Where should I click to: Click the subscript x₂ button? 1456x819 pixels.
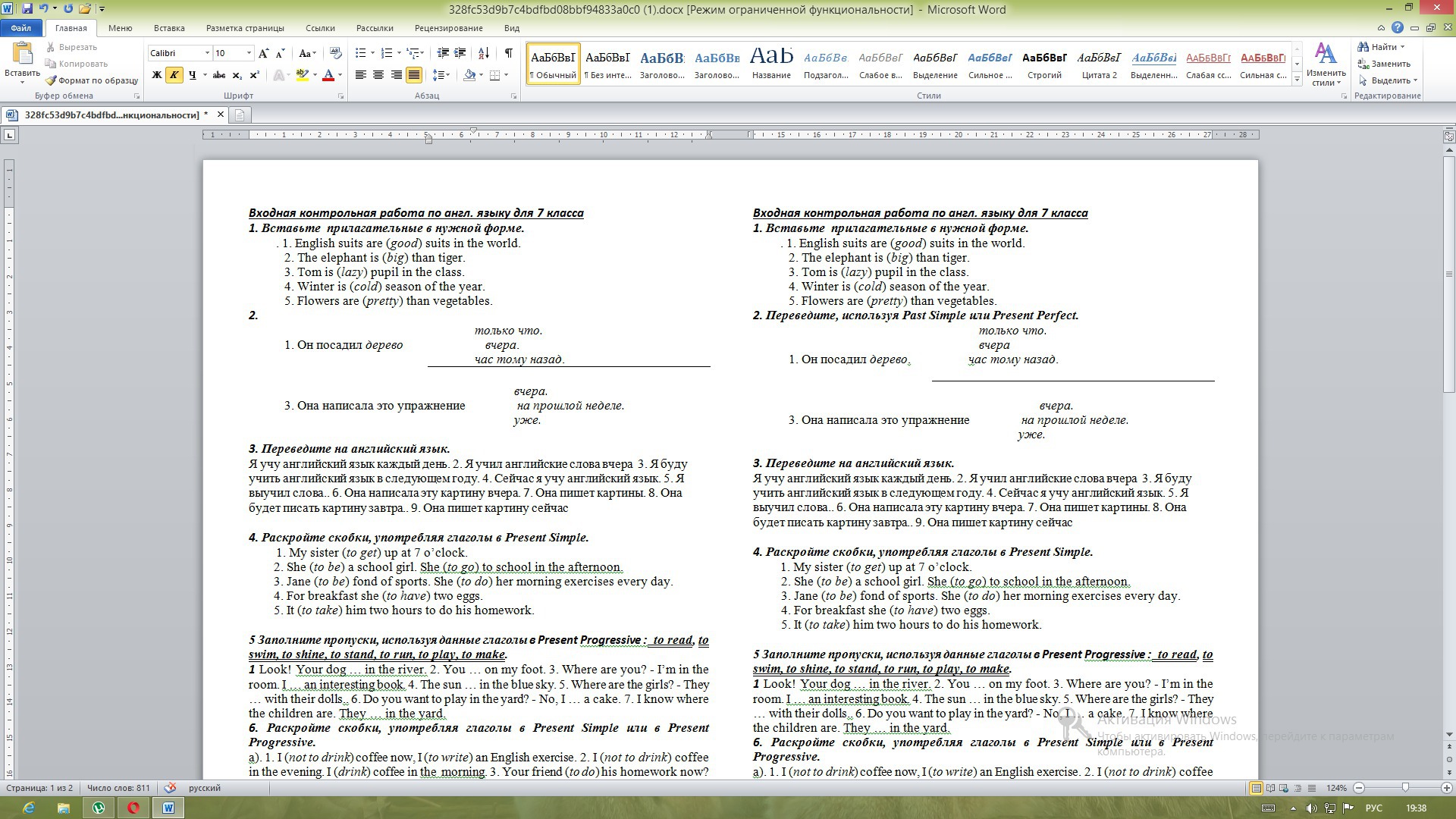pyautogui.click(x=237, y=75)
